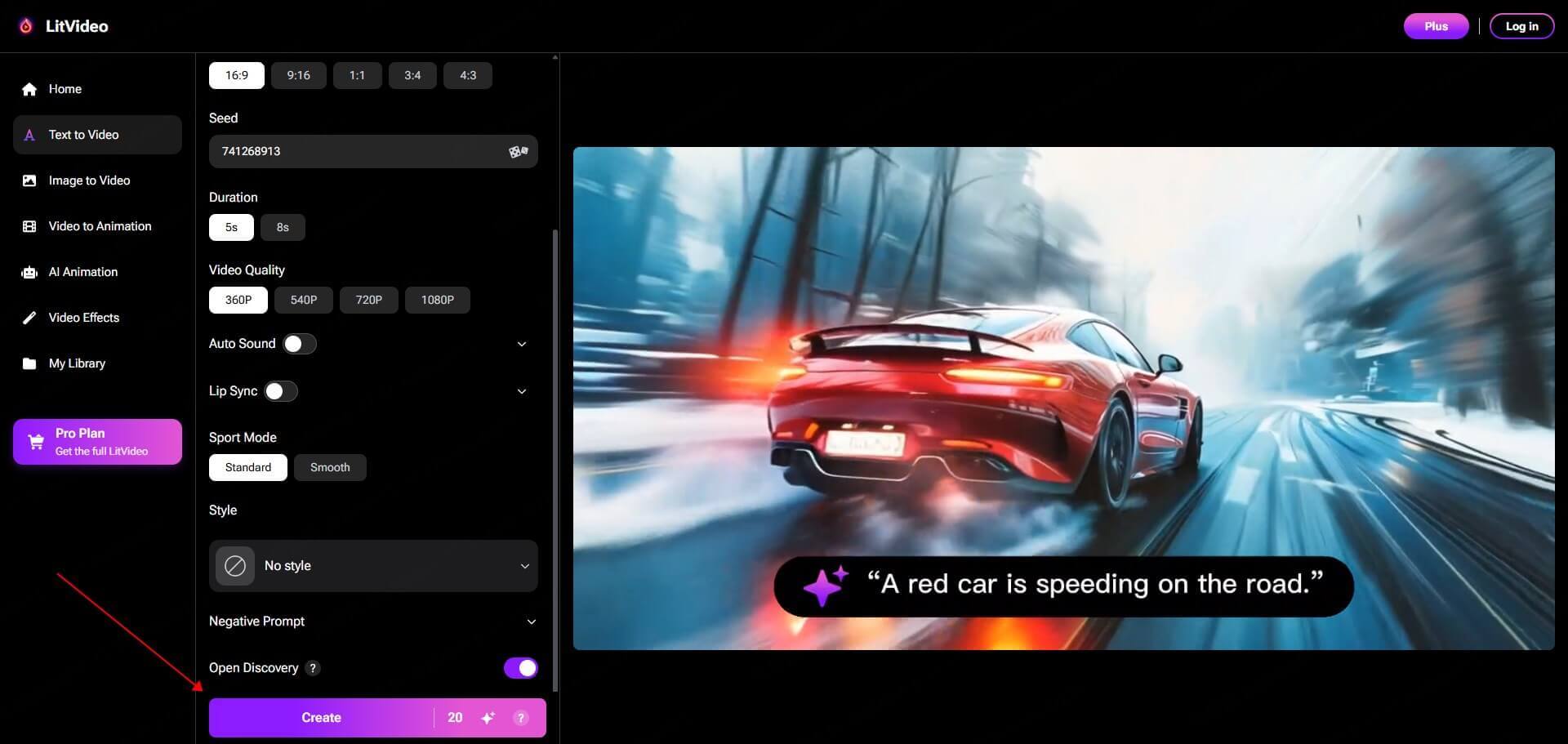Expand the Negative Prompt section
The width and height of the screenshot is (1568, 744).
531,621
